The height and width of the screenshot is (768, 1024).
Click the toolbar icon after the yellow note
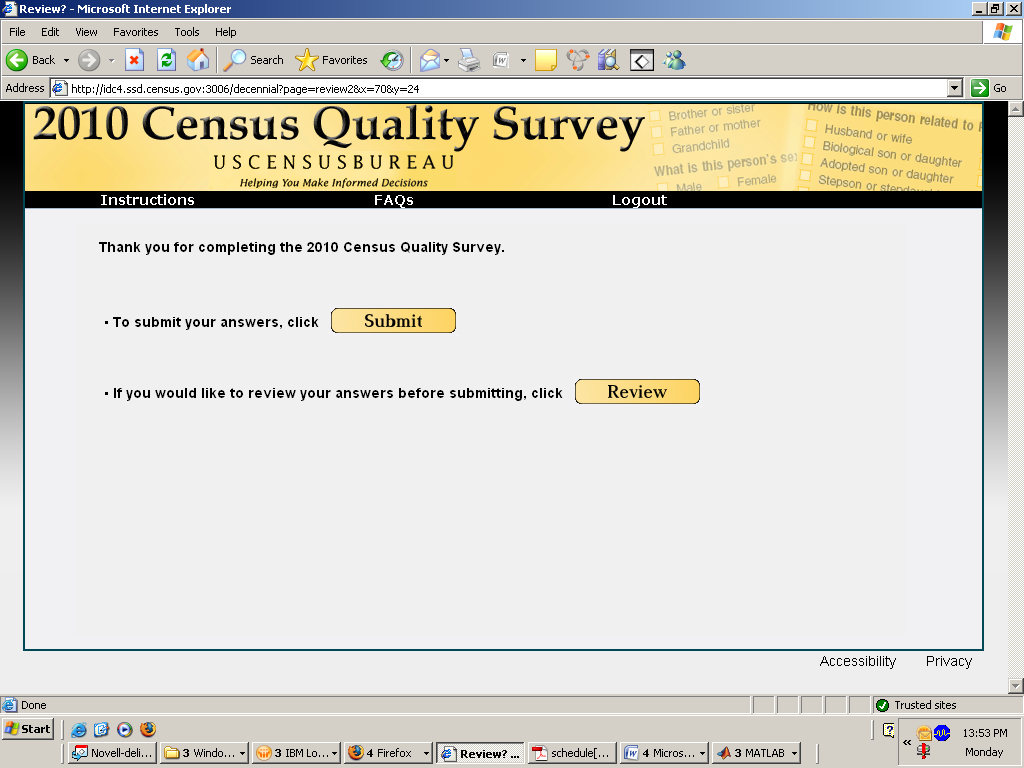point(577,60)
